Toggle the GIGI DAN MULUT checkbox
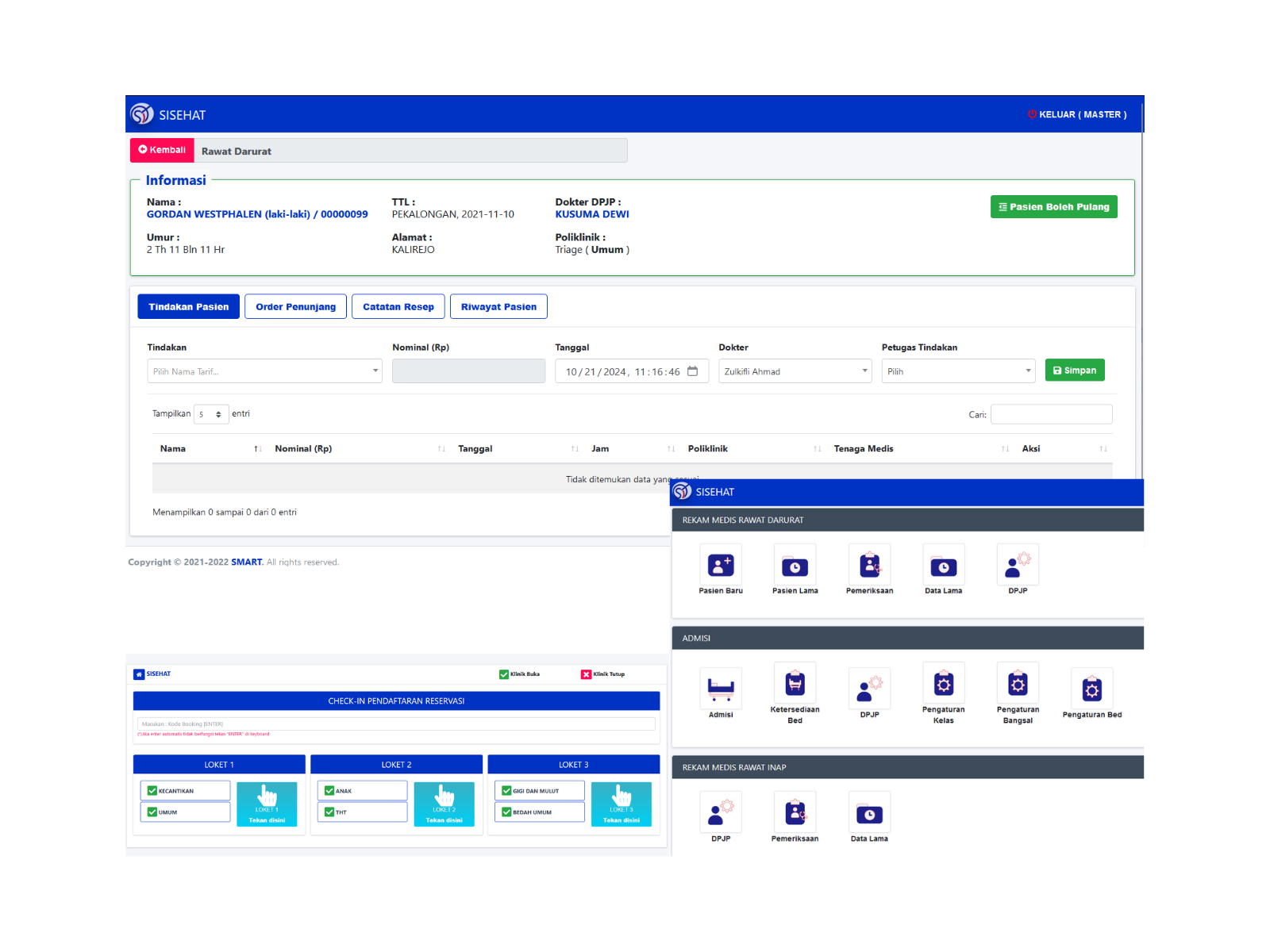 [x=506, y=791]
